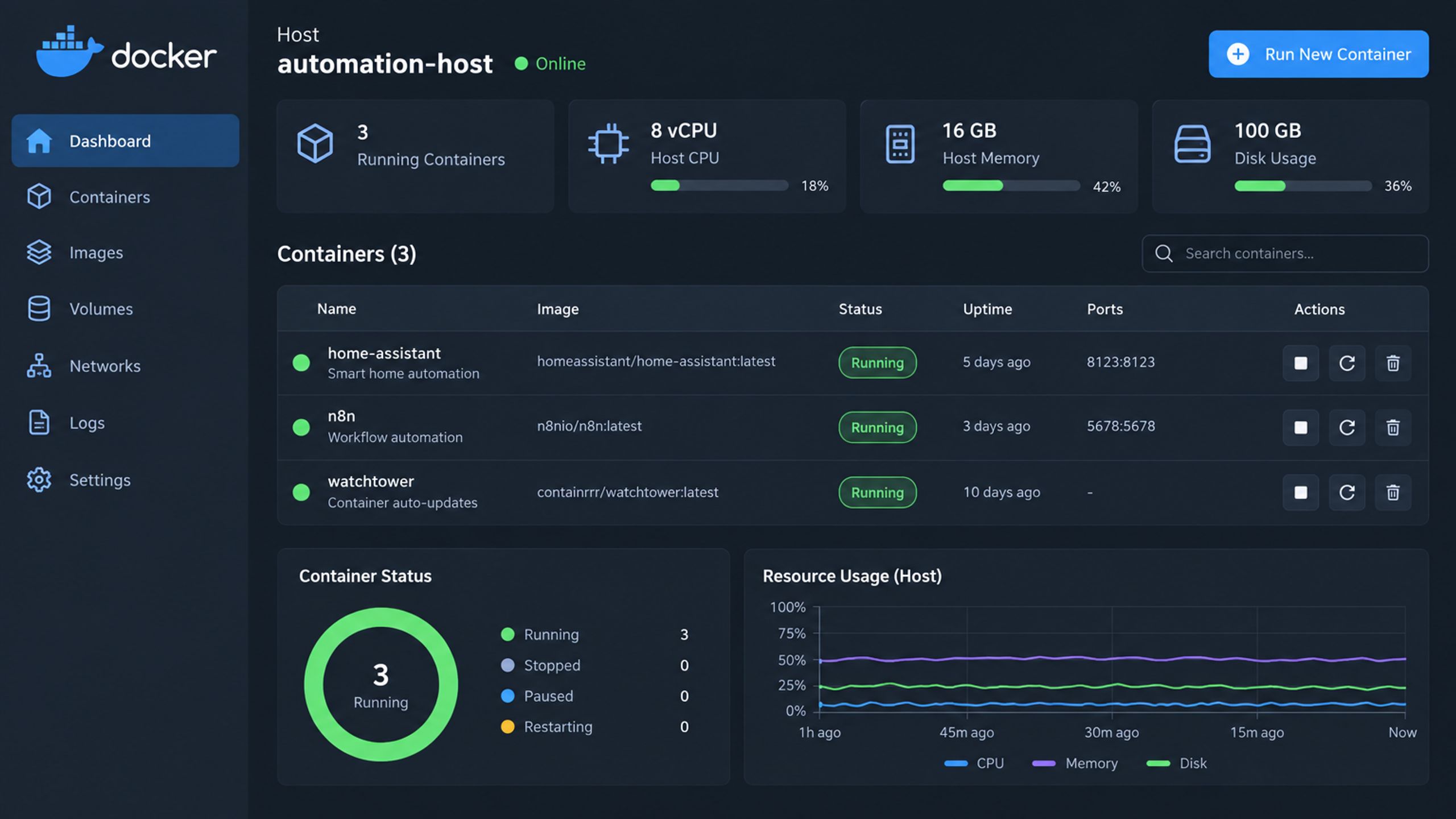Click the Disk Usage progress bar
The width and height of the screenshot is (1456, 819).
pyautogui.click(x=1303, y=185)
